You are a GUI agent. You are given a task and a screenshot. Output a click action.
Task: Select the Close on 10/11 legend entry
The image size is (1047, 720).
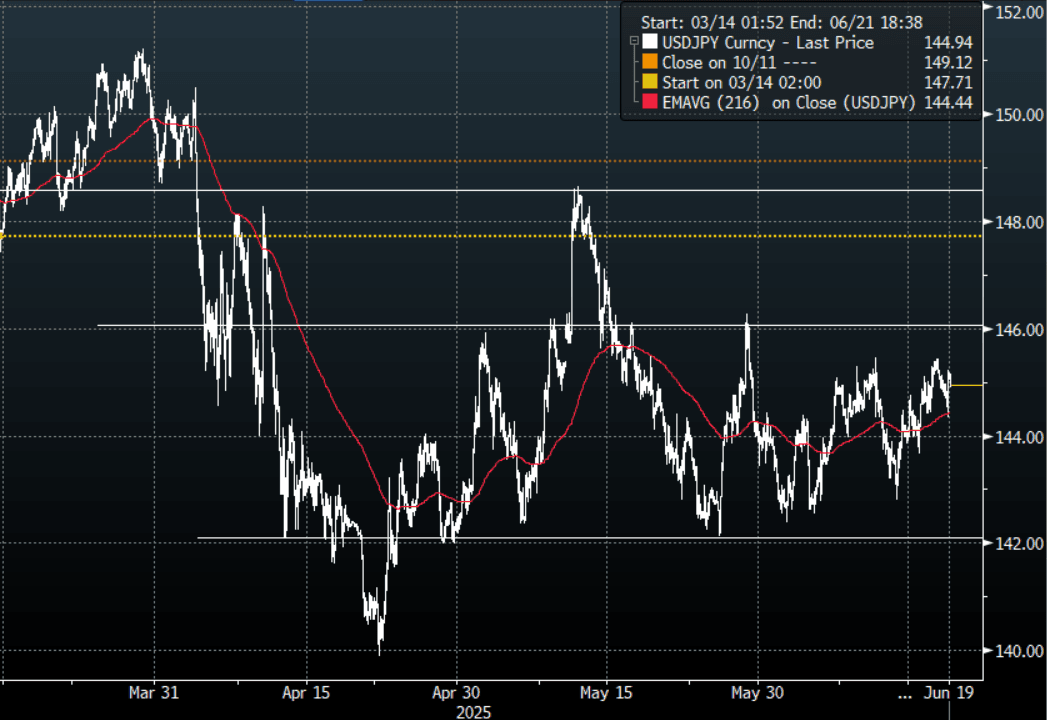coord(740,62)
